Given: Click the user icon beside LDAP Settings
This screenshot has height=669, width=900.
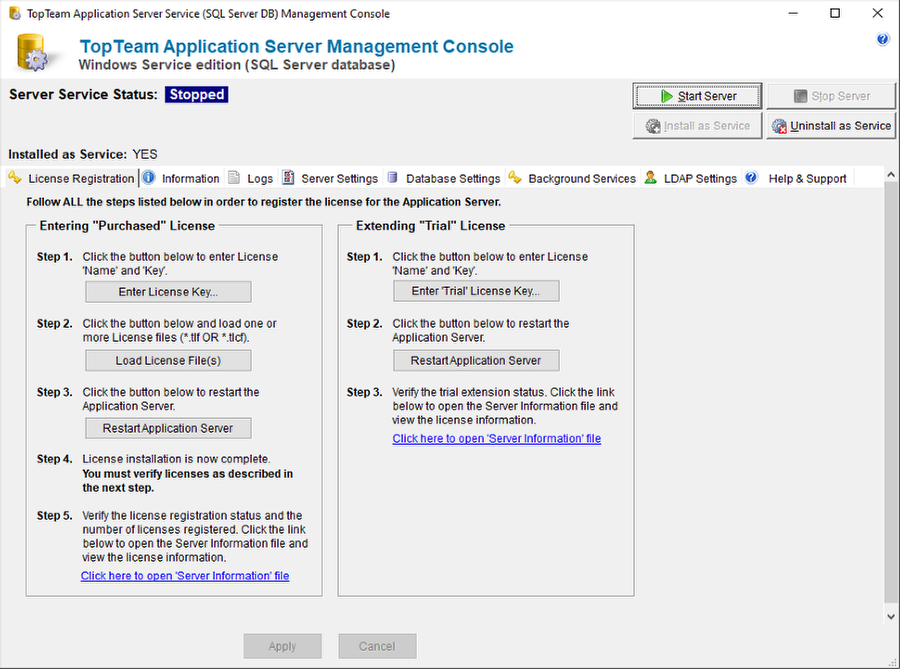Looking at the screenshot, I should 650,178.
